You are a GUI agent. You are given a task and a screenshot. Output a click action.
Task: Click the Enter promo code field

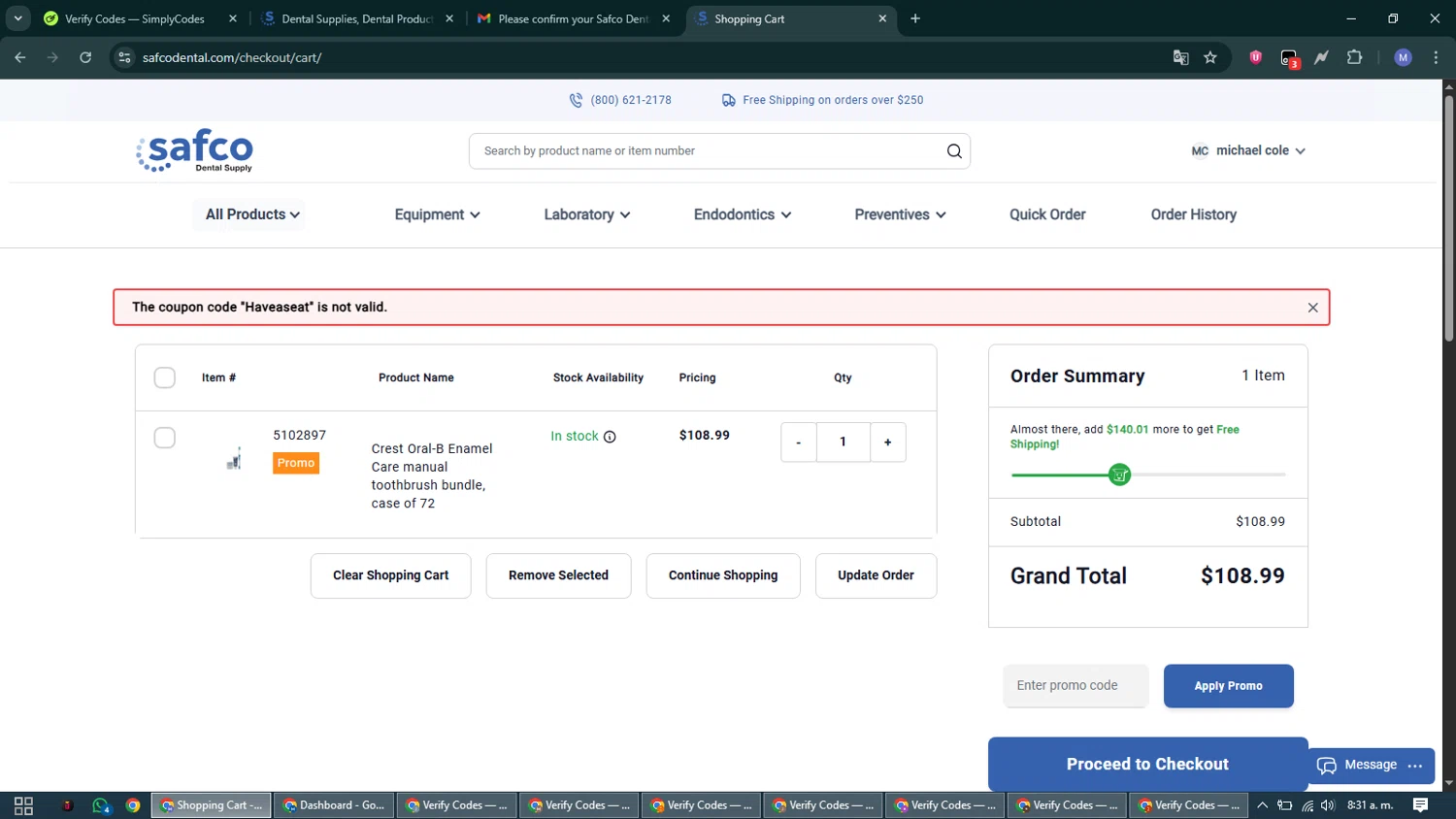(1075, 686)
